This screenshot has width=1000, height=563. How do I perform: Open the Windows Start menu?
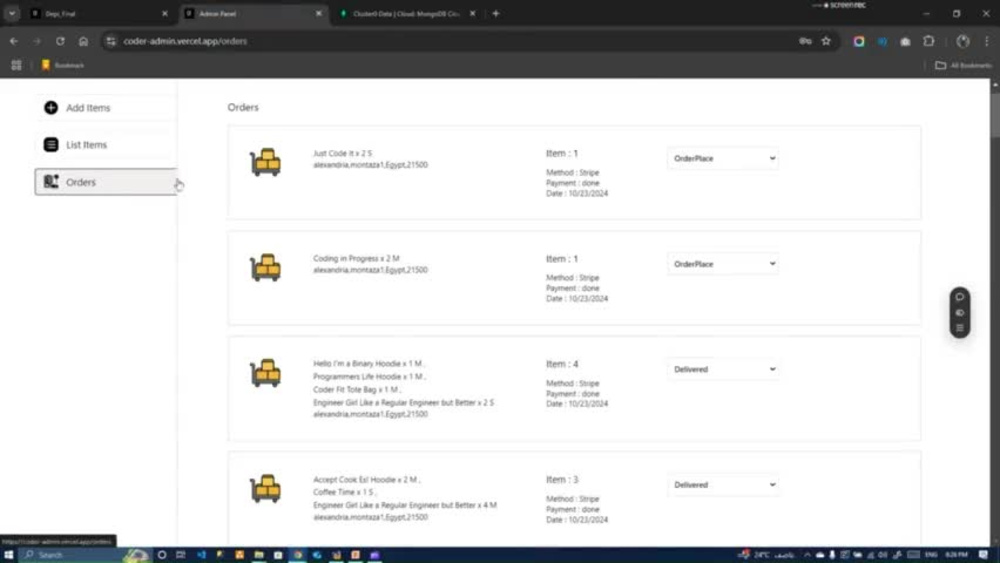tap(8, 555)
